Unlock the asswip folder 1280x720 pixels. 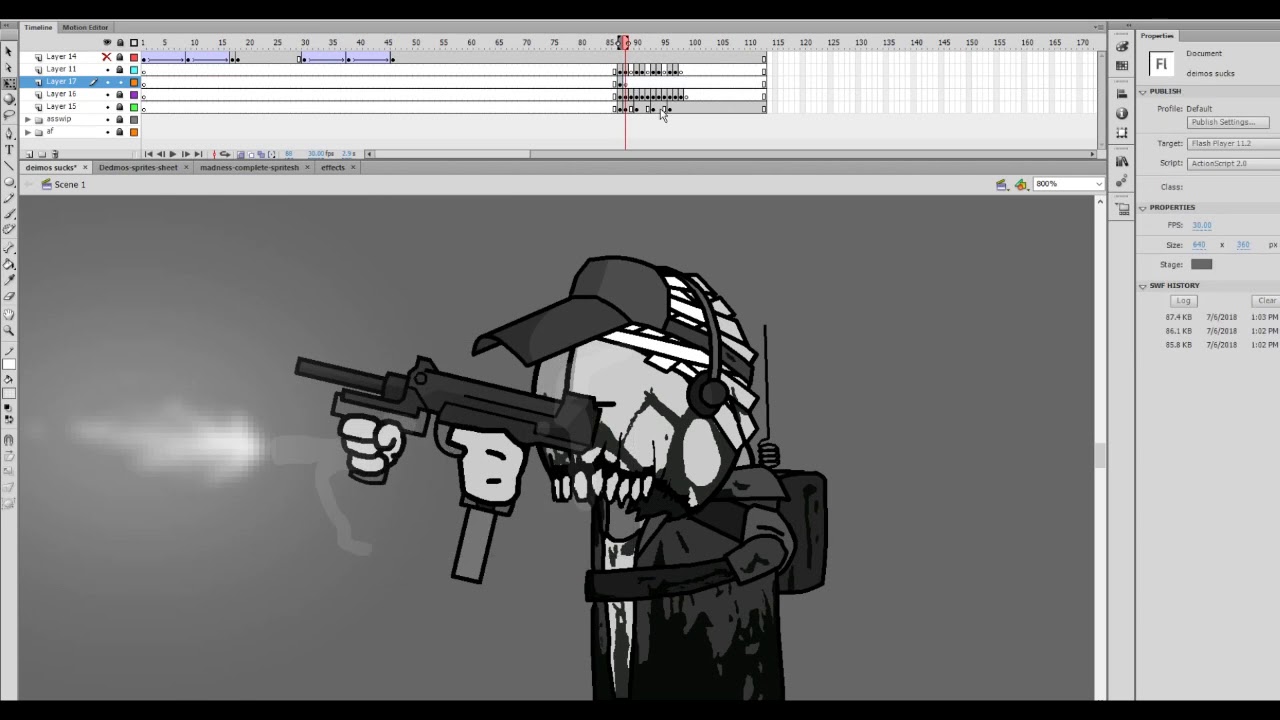click(x=120, y=119)
